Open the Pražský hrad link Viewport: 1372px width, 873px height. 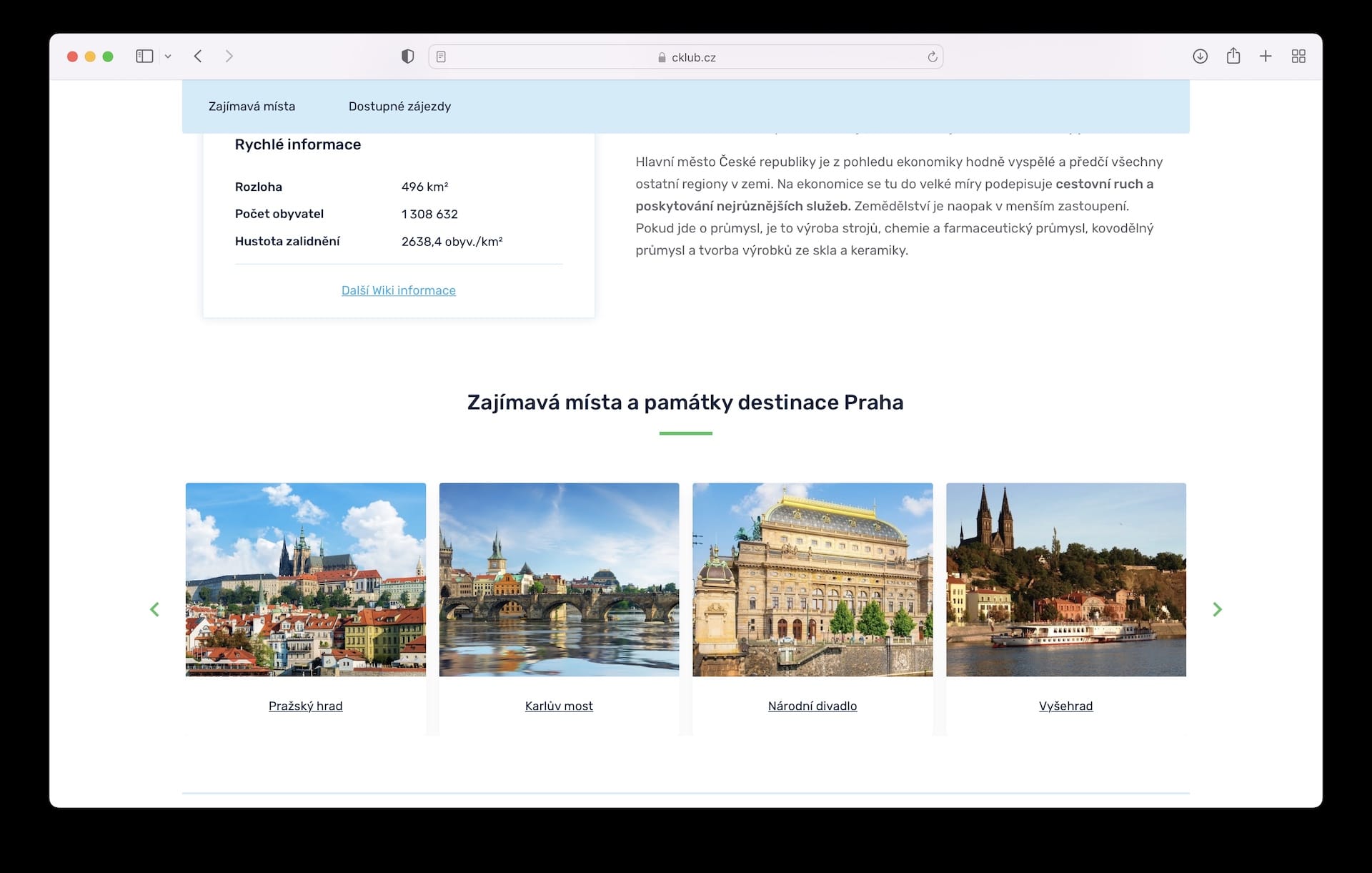[x=305, y=706]
